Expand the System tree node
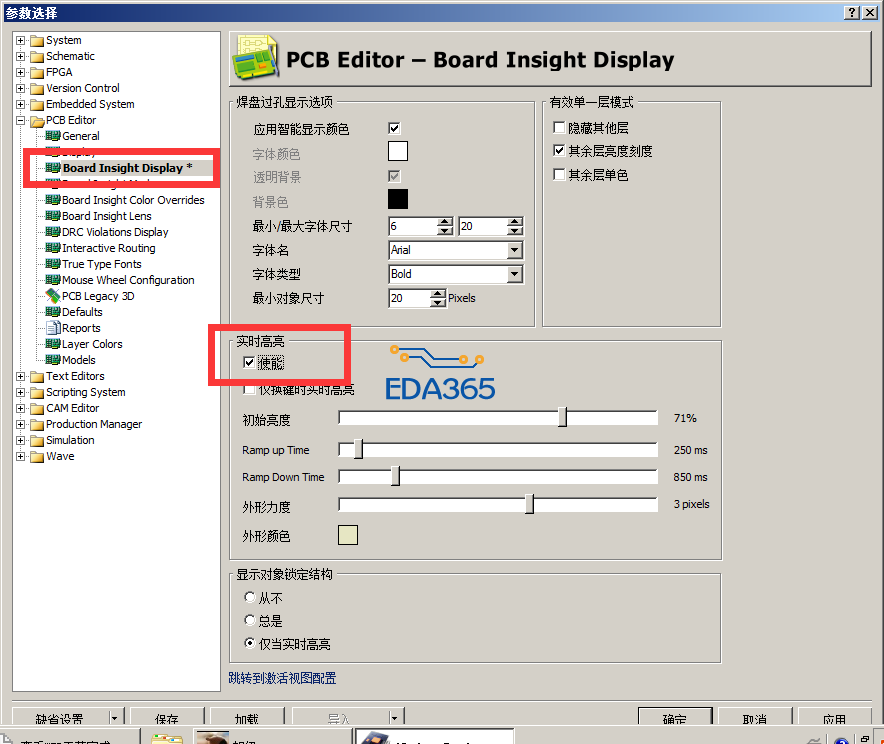The width and height of the screenshot is (884, 744). pos(21,41)
